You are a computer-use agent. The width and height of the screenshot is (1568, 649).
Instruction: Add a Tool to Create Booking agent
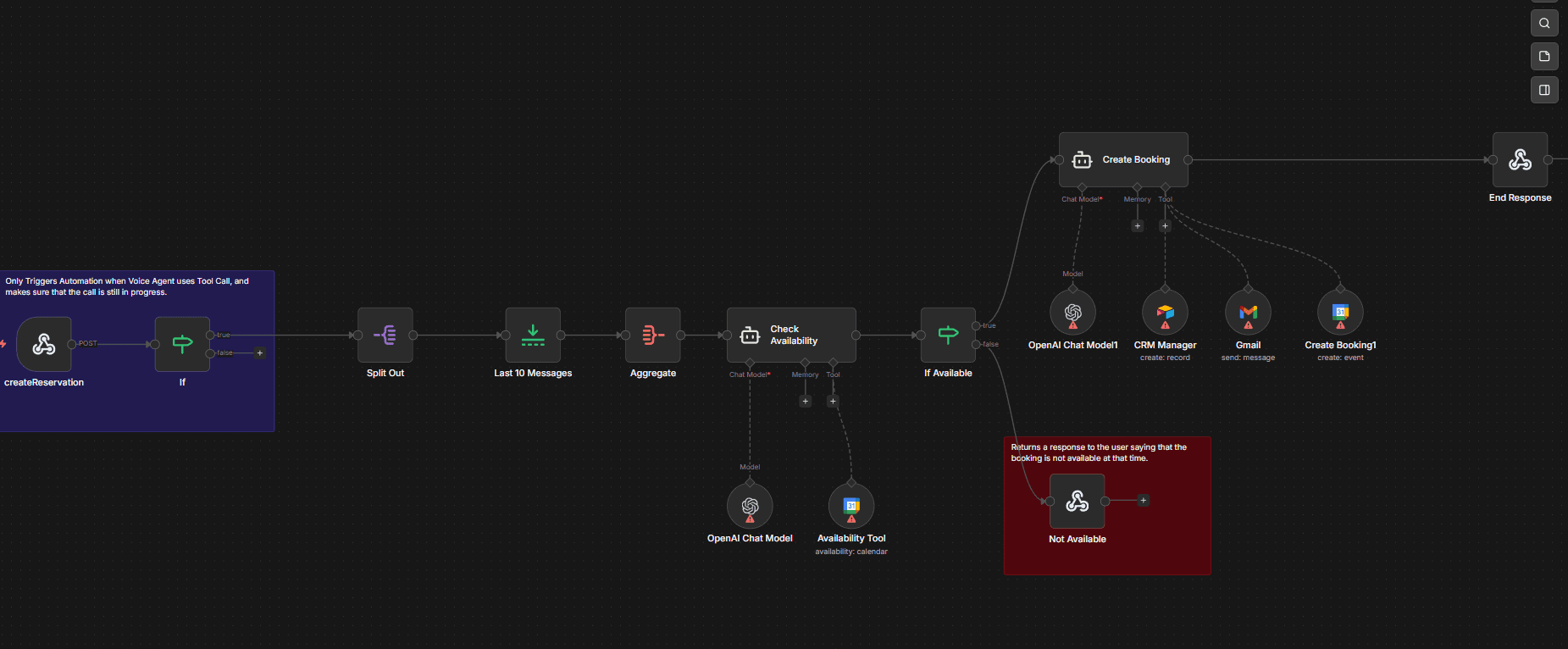[x=1165, y=226]
